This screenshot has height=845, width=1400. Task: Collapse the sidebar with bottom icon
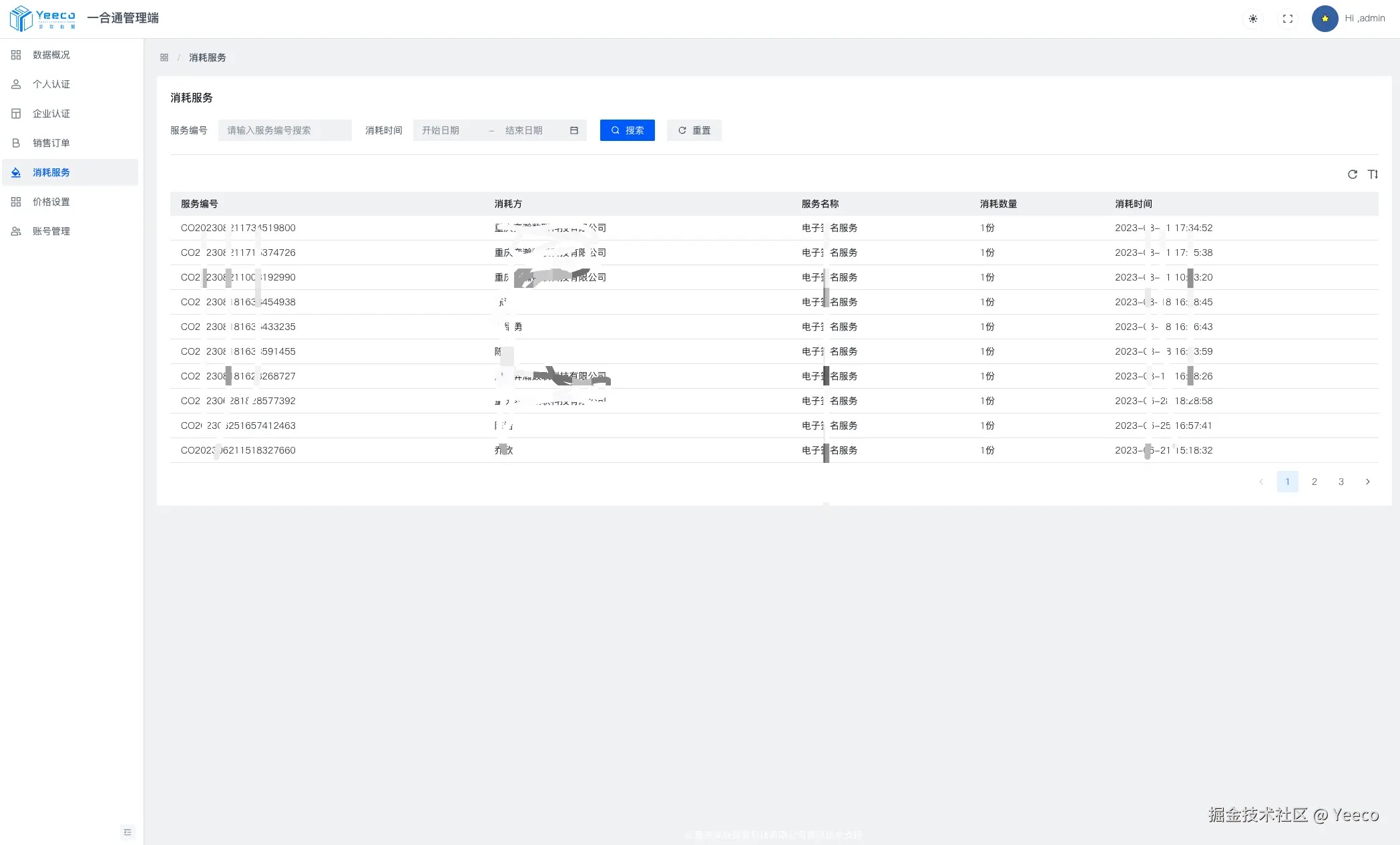[x=128, y=832]
